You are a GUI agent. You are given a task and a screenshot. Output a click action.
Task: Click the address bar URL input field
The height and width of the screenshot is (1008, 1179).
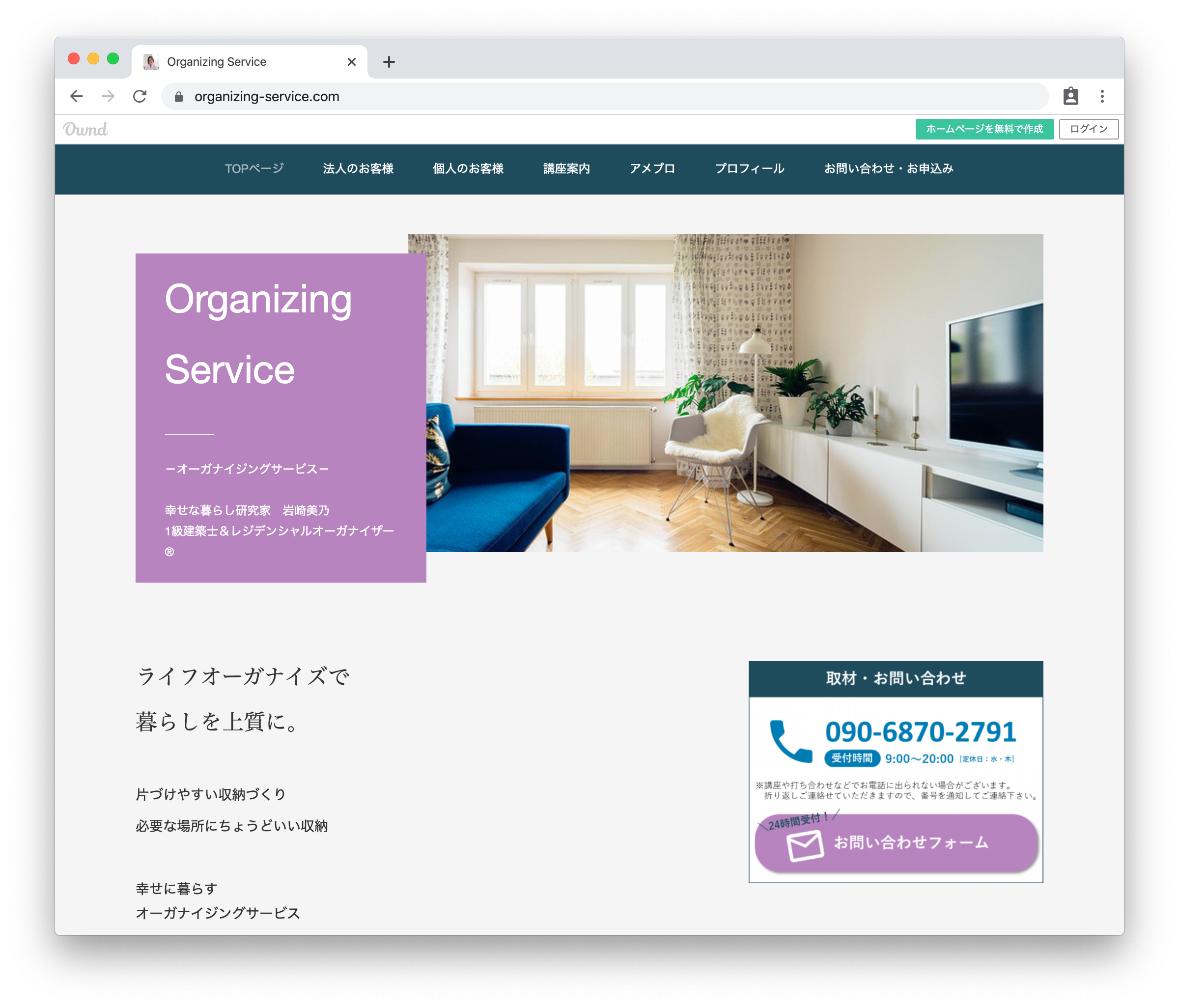click(x=590, y=95)
